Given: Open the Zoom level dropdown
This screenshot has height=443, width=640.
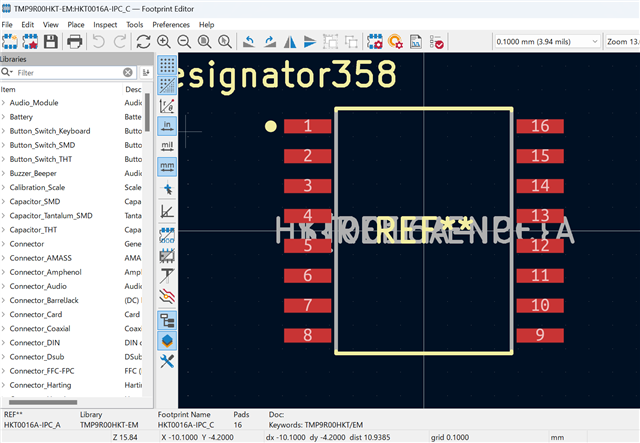Looking at the screenshot, I should (x=622, y=42).
